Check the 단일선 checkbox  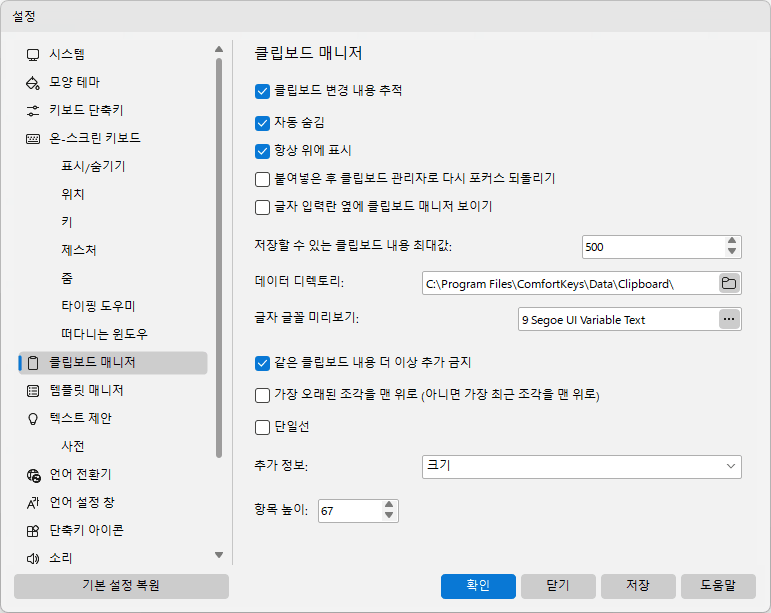click(262, 427)
